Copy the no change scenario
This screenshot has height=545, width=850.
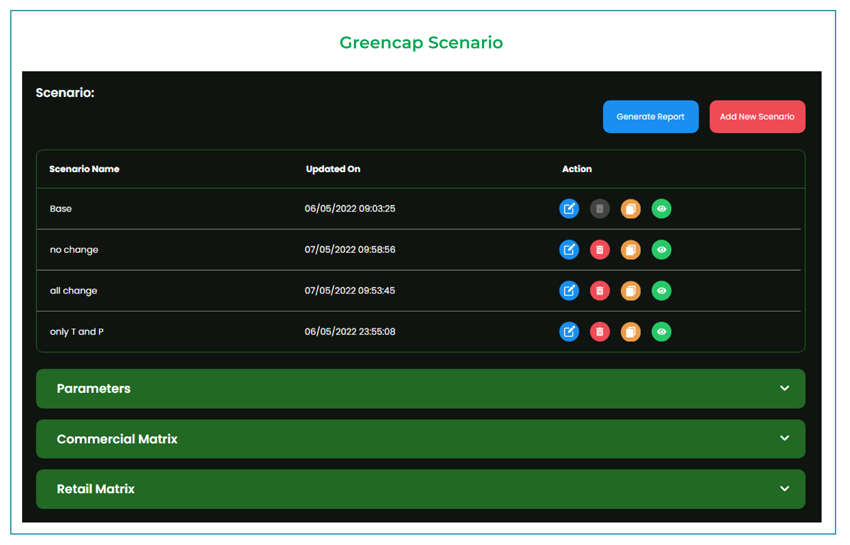[x=630, y=249]
